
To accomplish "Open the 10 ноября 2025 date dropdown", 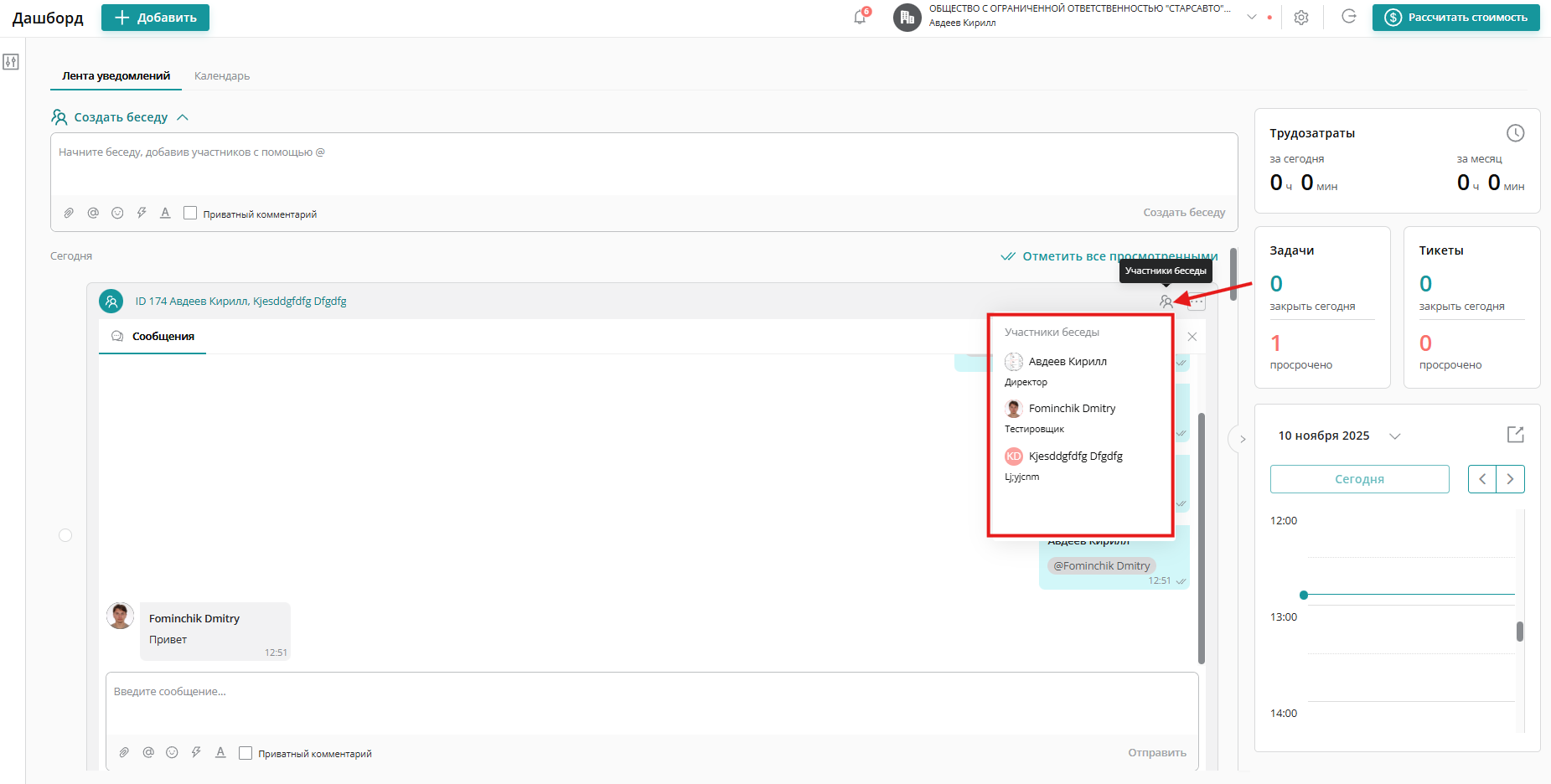I will point(1395,436).
